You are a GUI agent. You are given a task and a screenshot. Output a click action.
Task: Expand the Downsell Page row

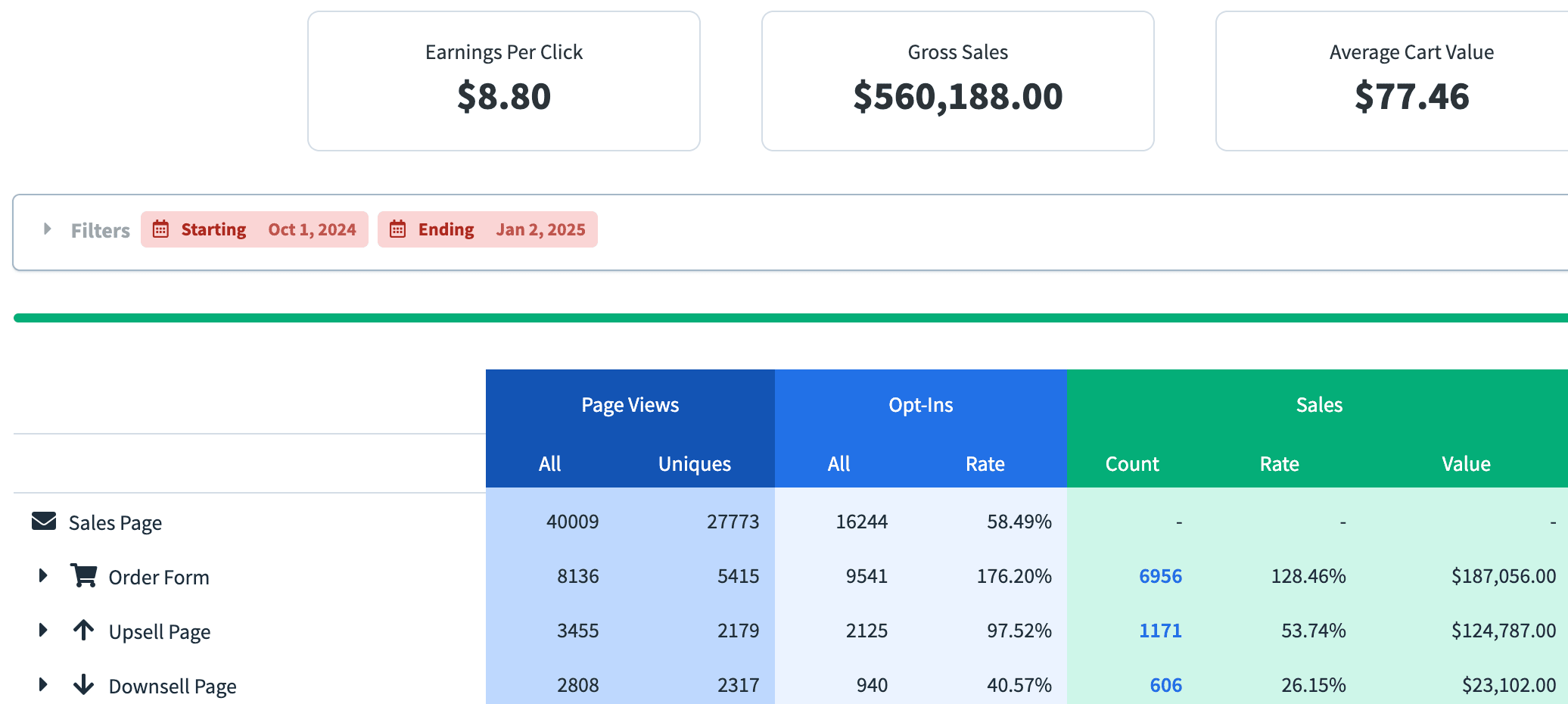(x=43, y=684)
